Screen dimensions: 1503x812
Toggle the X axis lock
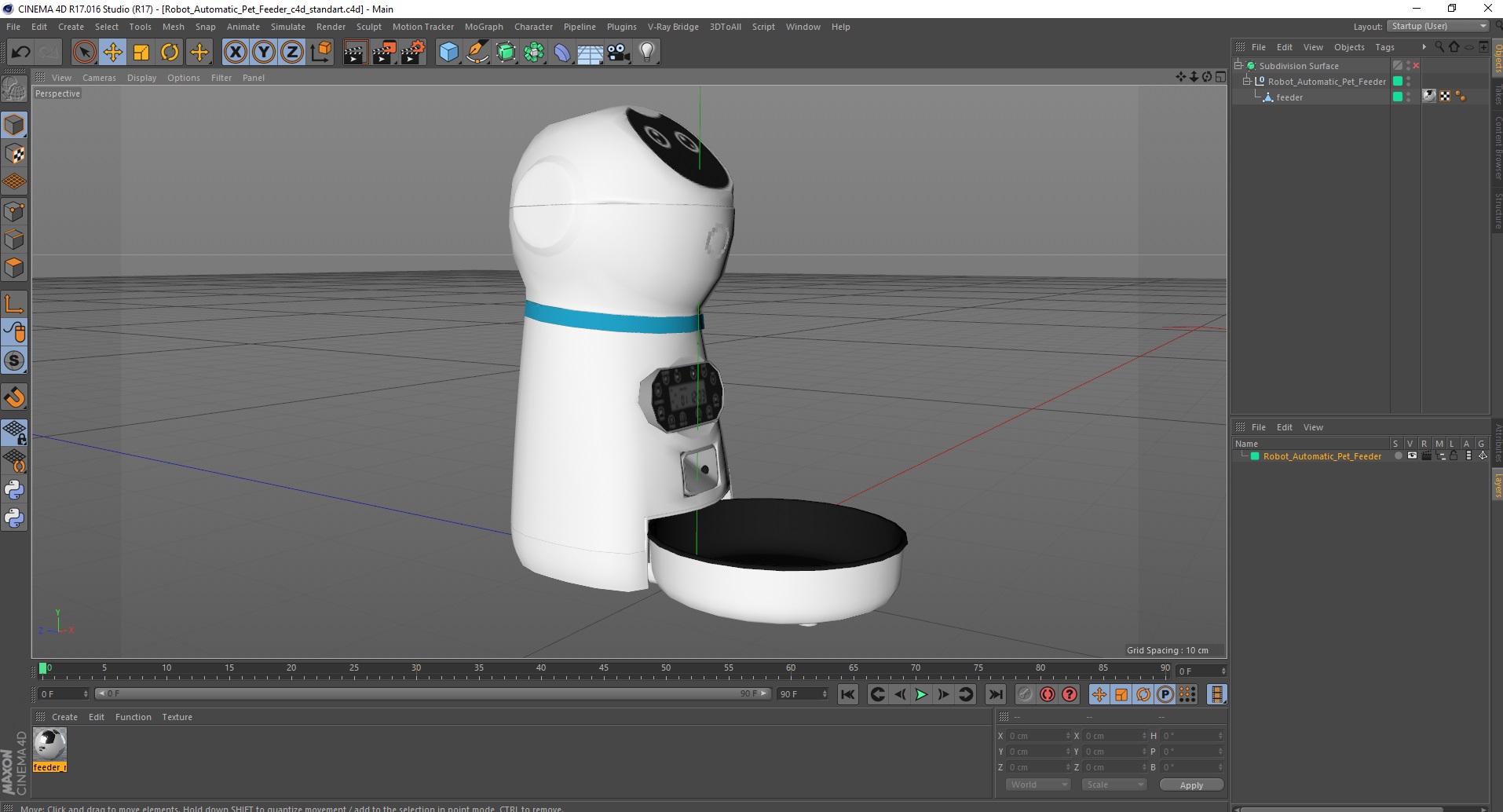tap(235, 53)
